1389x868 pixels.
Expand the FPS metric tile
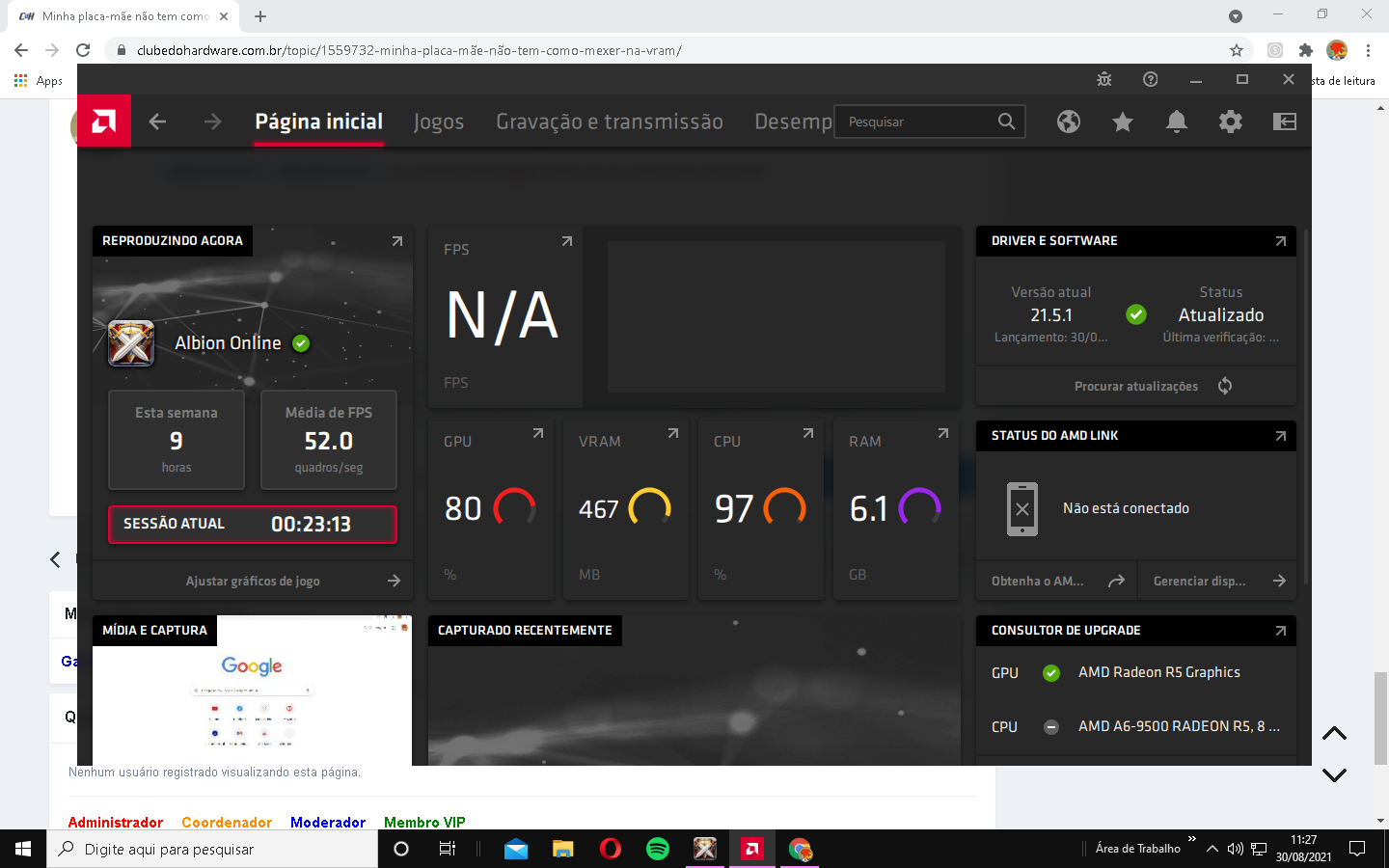567,241
